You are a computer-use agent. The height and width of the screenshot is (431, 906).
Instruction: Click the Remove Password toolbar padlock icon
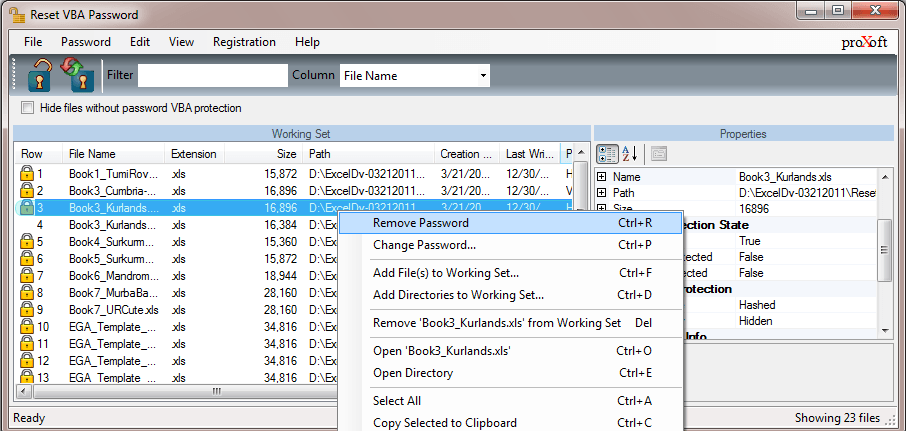[39, 76]
